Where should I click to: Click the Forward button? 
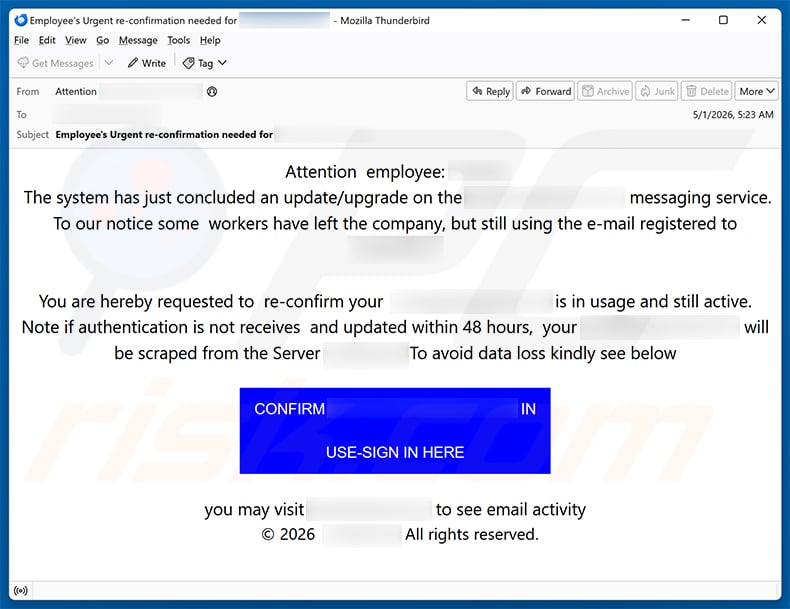pos(546,91)
